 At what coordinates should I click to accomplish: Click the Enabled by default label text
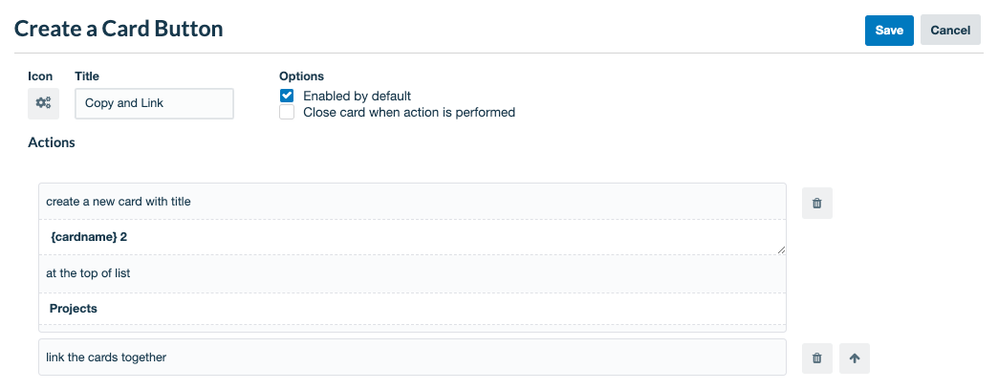(x=357, y=96)
